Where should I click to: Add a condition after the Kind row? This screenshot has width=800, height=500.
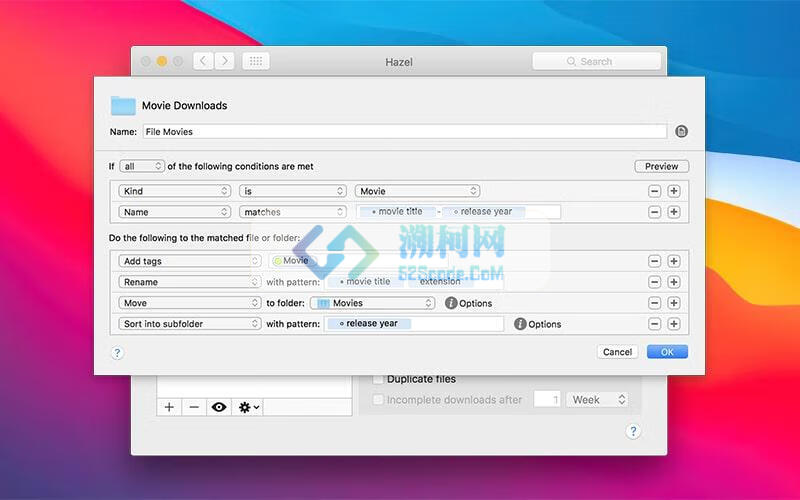(x=674, y=191)
